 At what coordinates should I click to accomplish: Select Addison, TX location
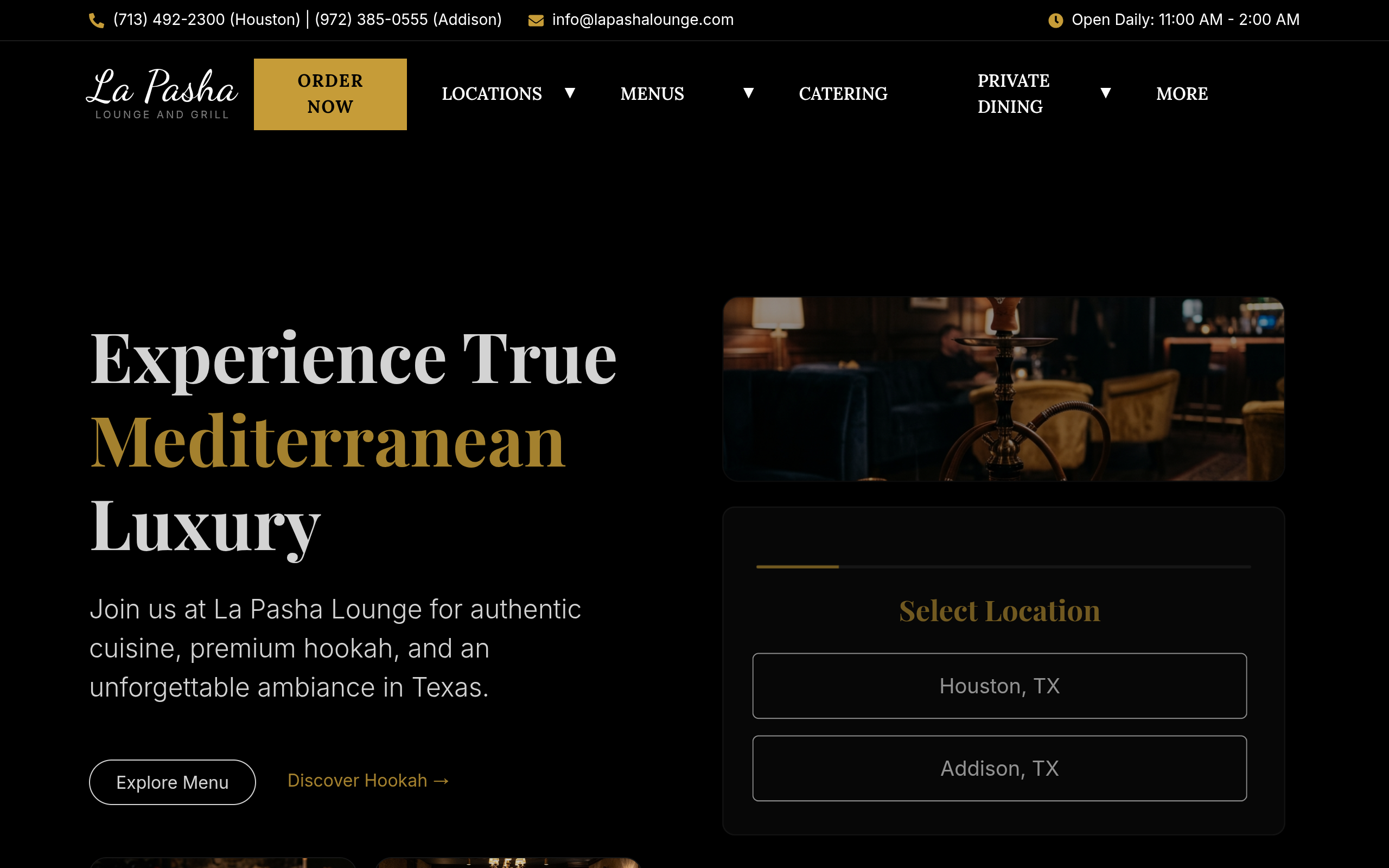pyautogui.click(x=999, y=768)
